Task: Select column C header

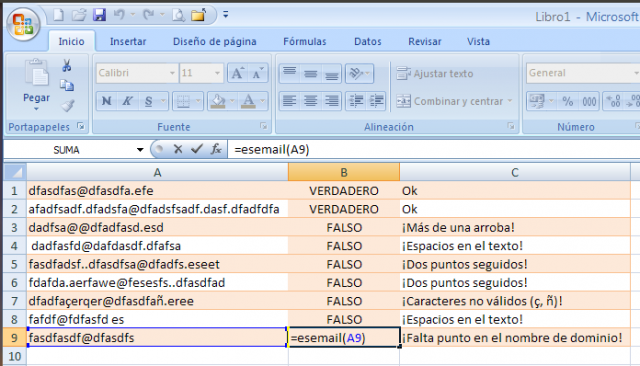Action: click(x=515, y=172)
